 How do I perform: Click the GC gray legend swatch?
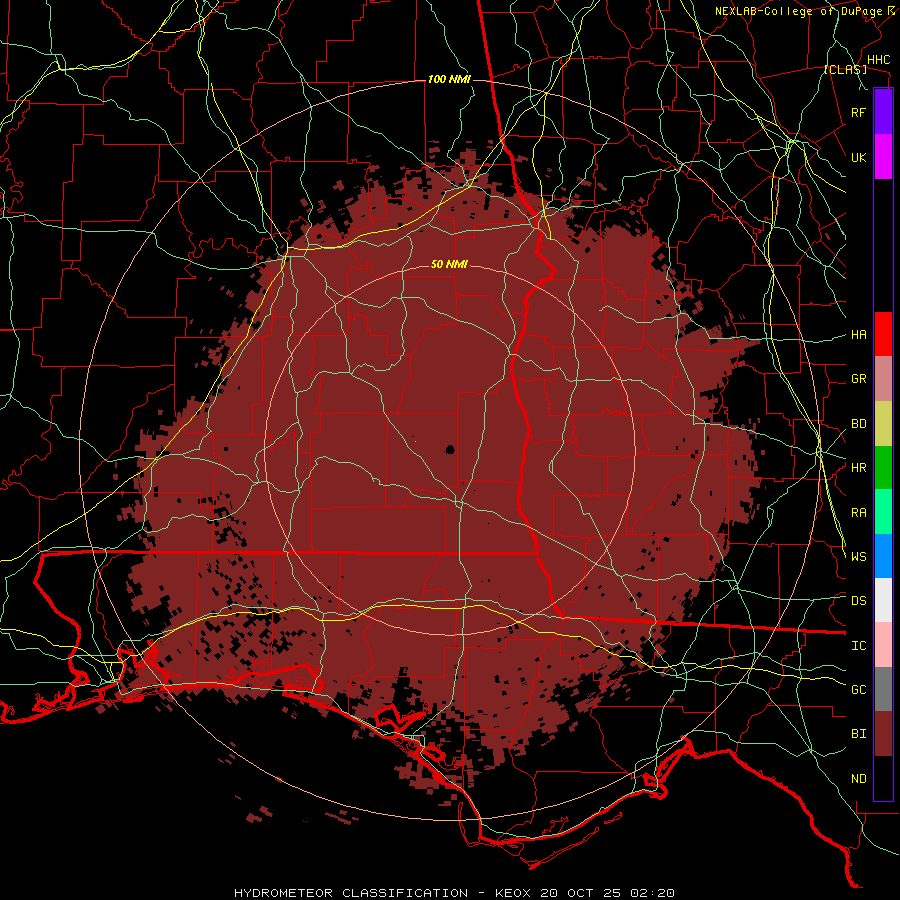pyautogui.click(x=883, y=689)
